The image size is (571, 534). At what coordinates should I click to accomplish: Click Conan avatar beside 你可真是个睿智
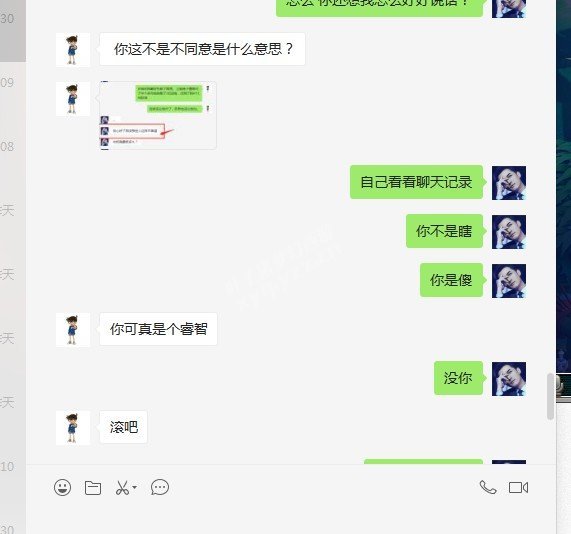73,330
